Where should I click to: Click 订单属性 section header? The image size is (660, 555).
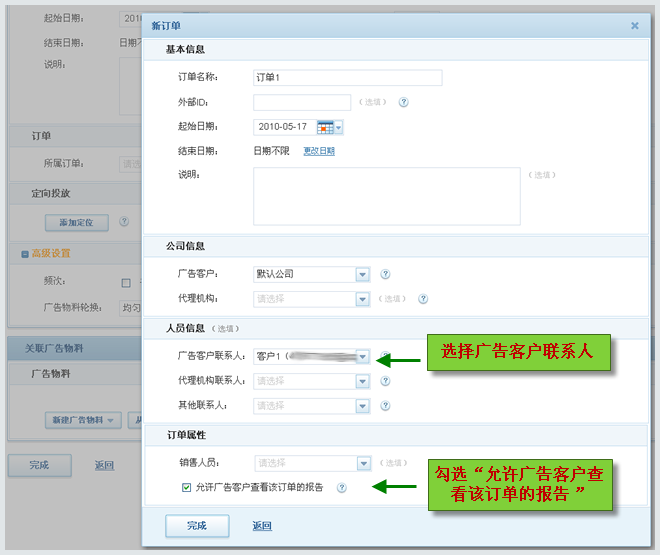tap(186, 435)
